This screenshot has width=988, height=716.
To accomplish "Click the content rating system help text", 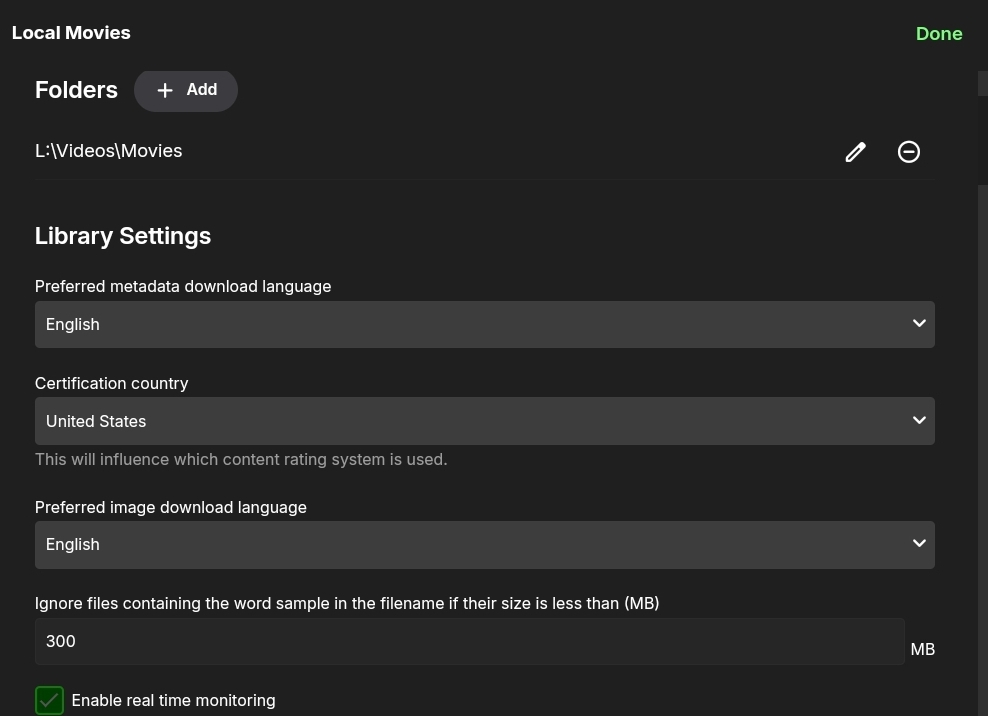I will pyautogui.click(x=241, y=460).
